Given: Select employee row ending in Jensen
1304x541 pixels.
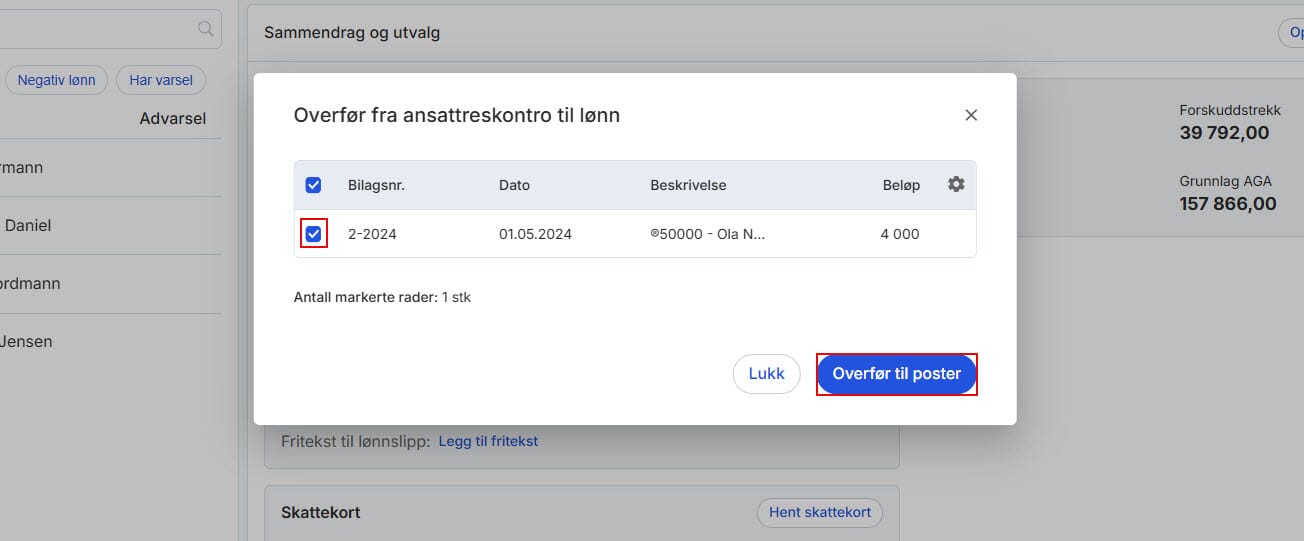Looking at the screenshot, I should pos(110,341).
